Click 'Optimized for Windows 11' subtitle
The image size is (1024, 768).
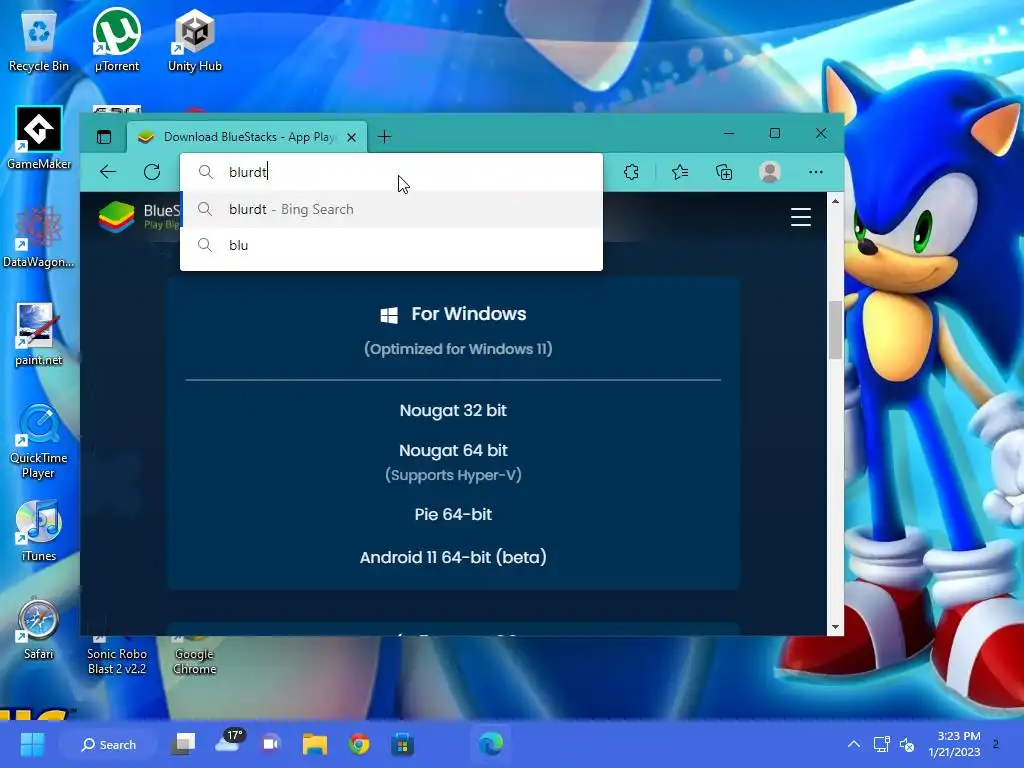(458, 349)
